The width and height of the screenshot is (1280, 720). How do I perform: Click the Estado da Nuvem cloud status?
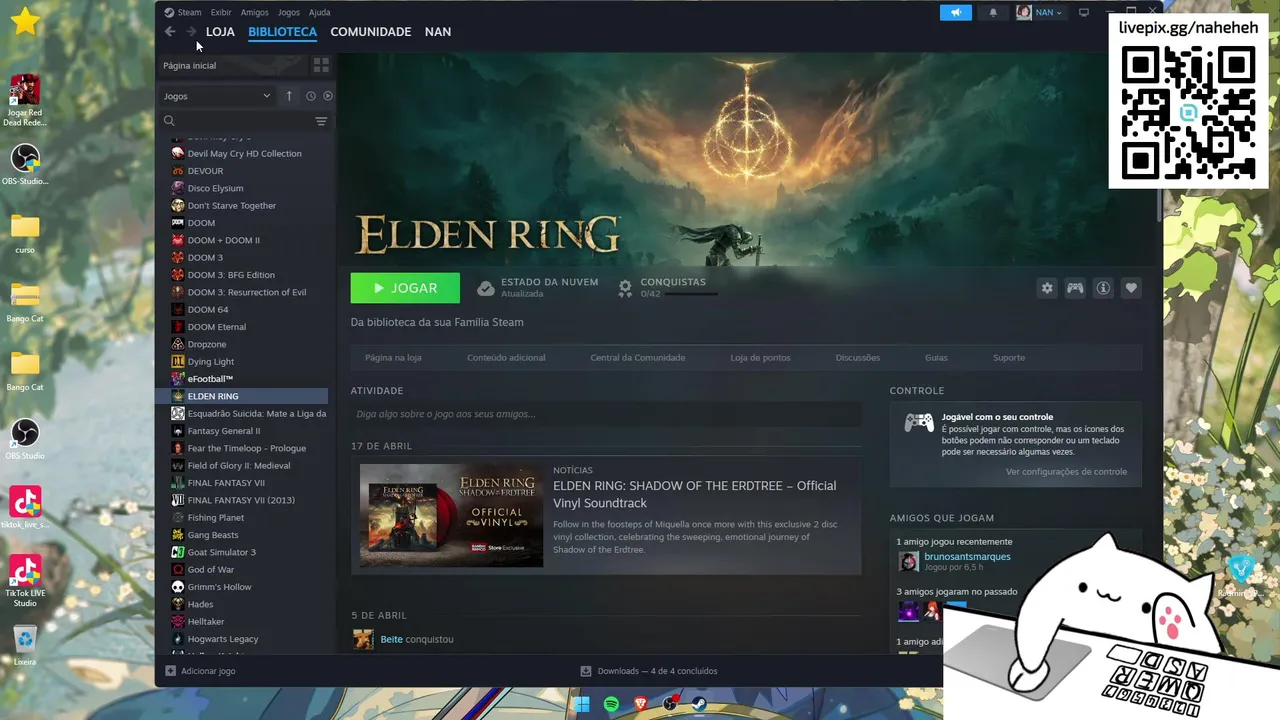(x=538, y=288)
